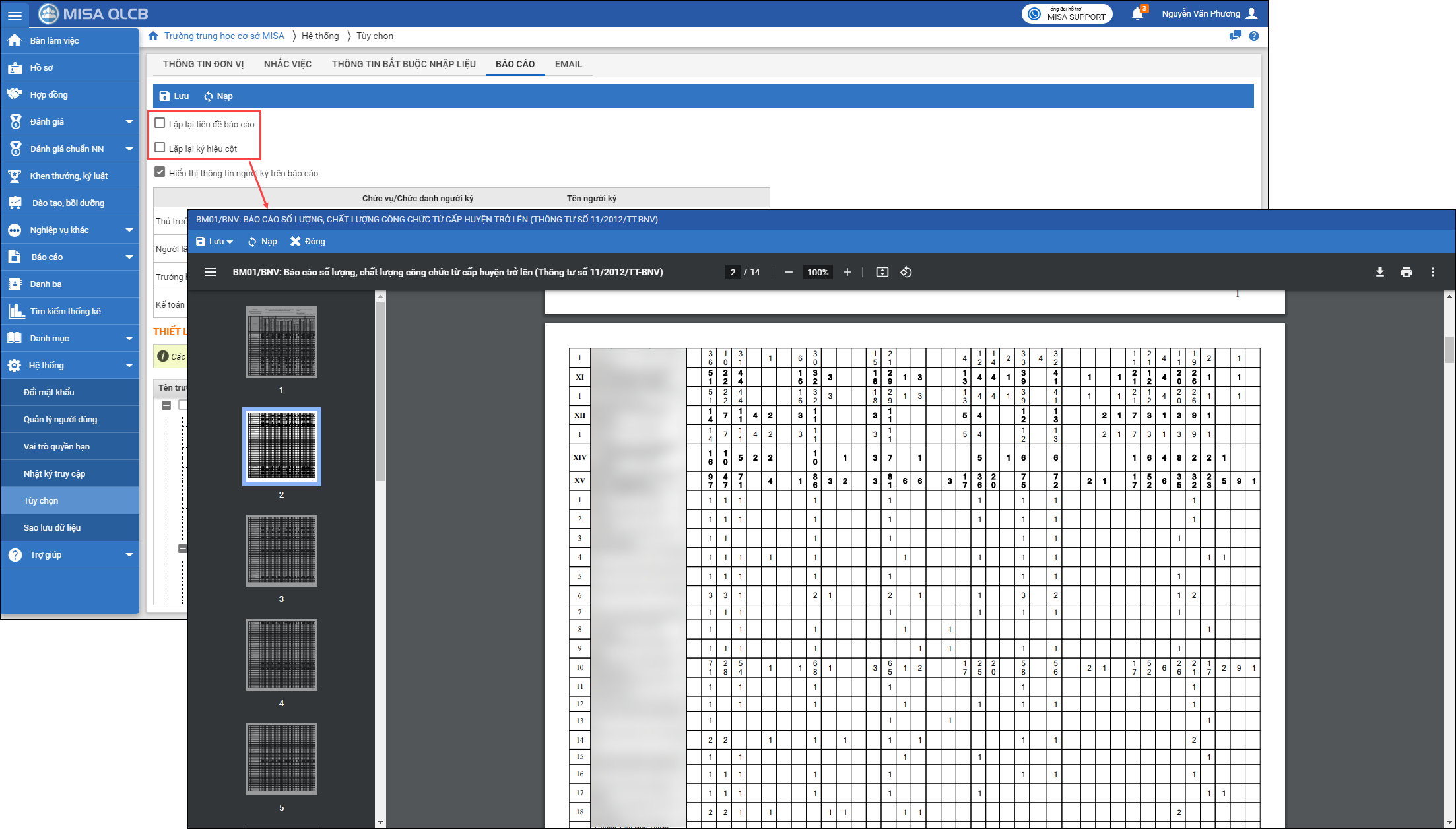This screenshot has width=1456, height=829.
Task: Click fit to page icon
Action: point(882,272)
